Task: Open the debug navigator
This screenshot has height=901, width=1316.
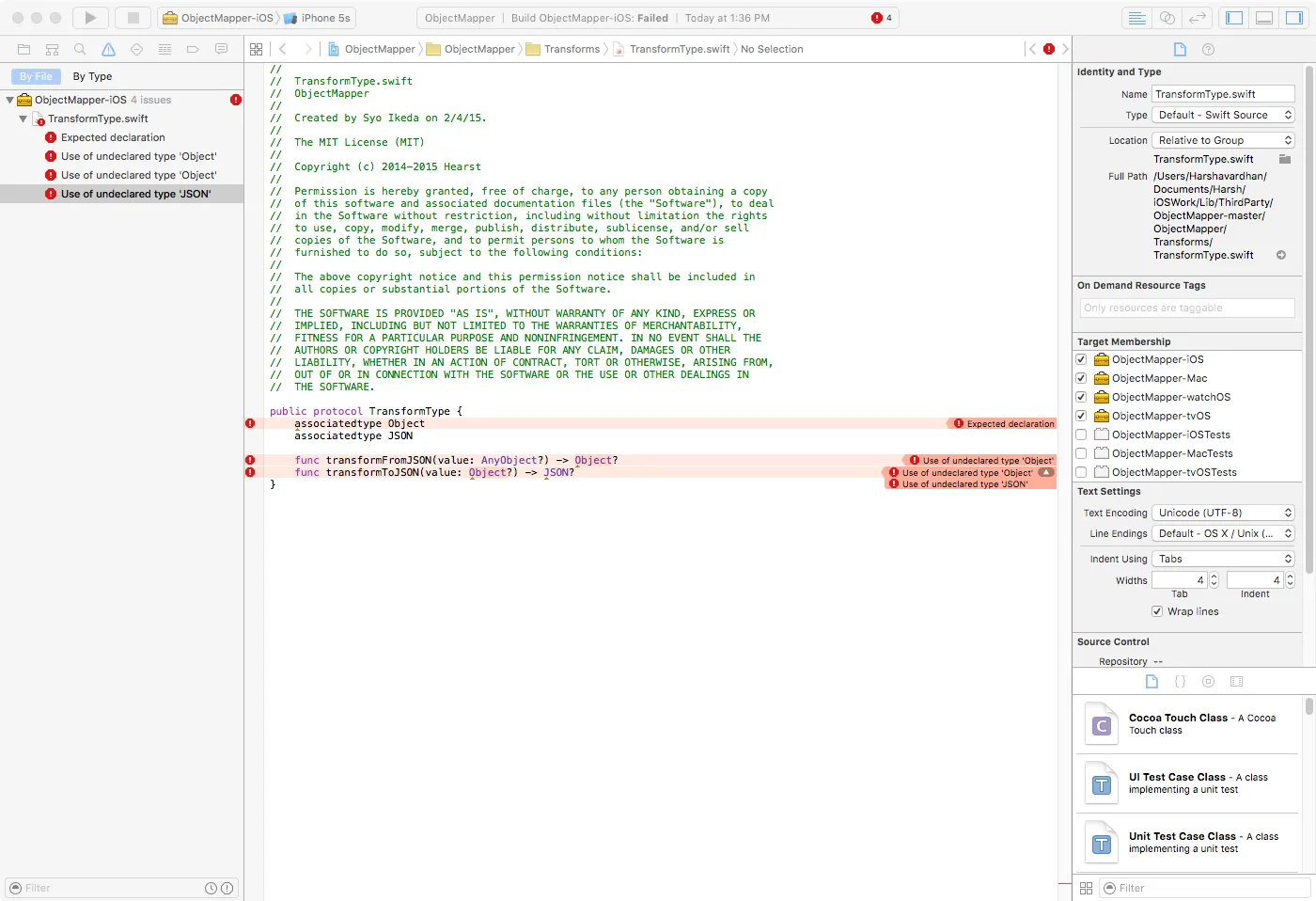Action: (164, 49)
